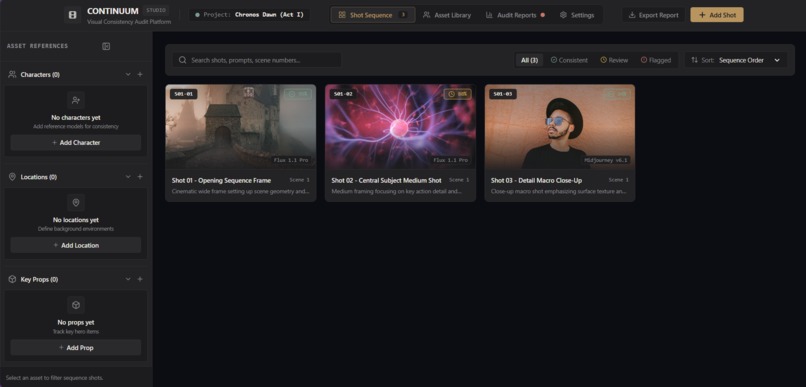Click the 'No locations yet' text
The width and height of the screenshot is (806, 387).
click(76, 220)
